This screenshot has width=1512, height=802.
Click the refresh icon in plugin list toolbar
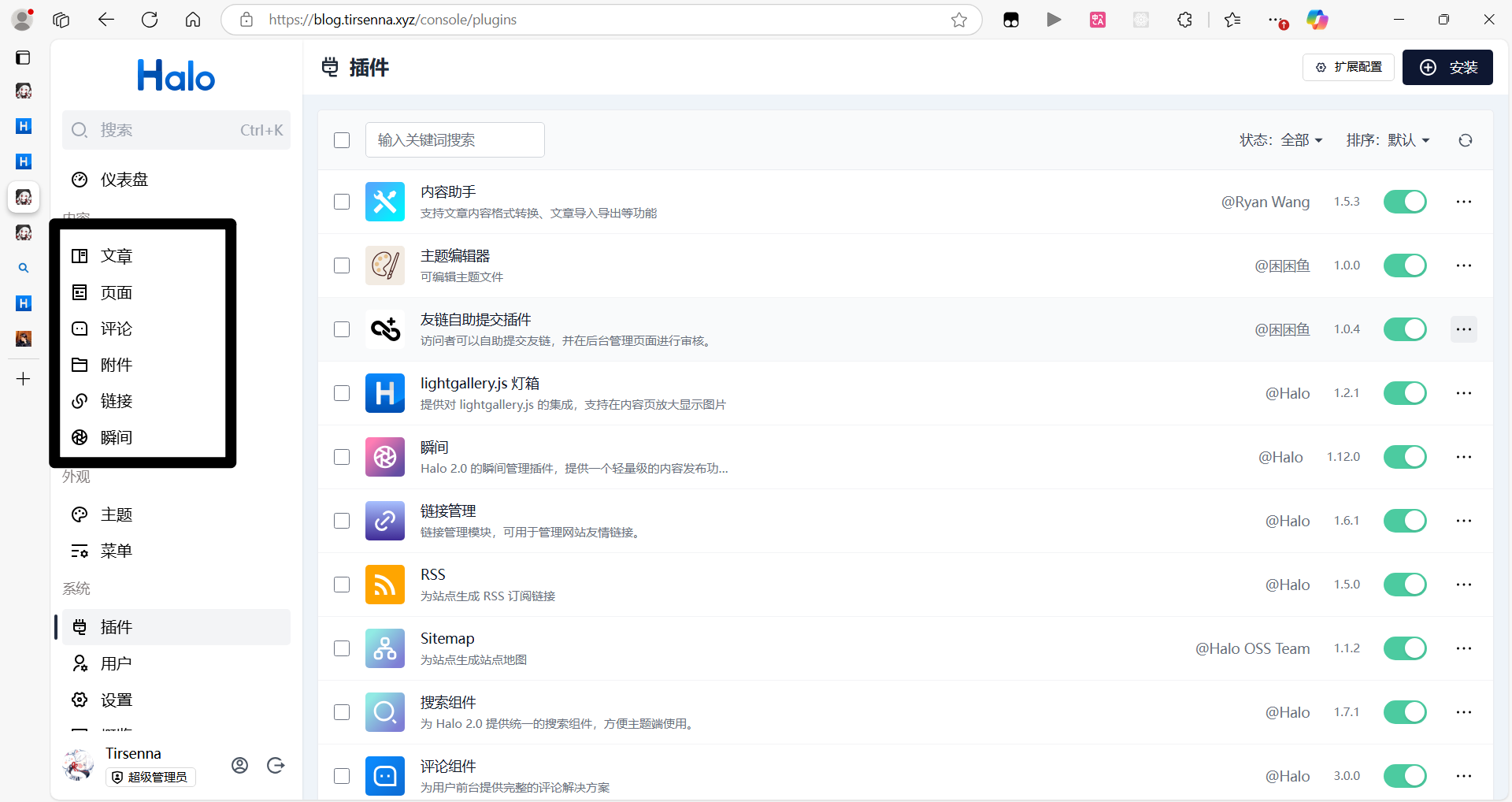point(1465,140)
